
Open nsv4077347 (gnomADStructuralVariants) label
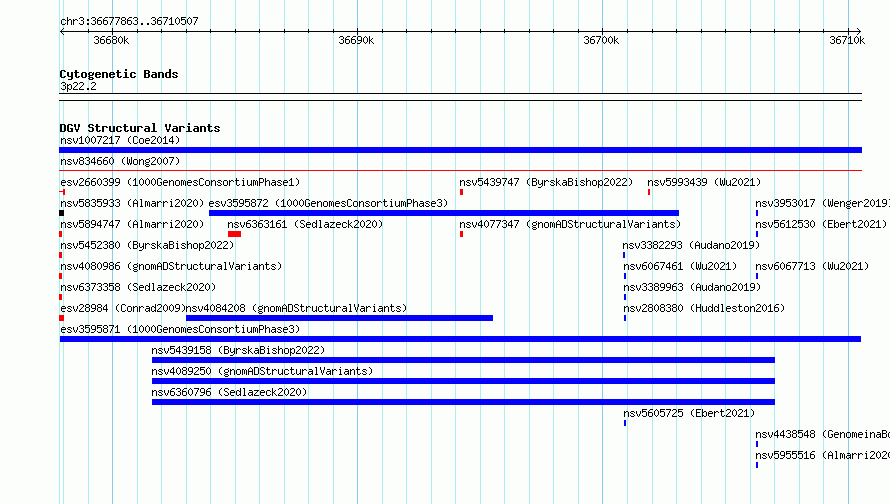point(570,224)
